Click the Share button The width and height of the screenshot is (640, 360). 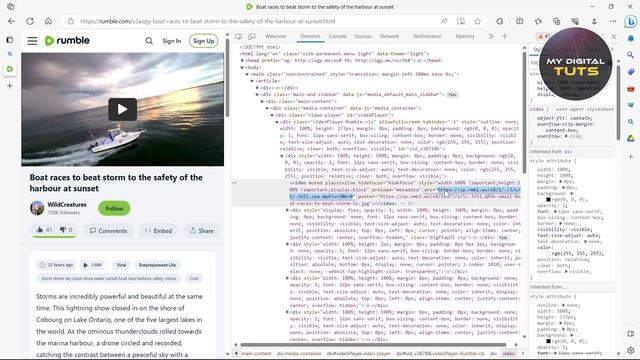click(202, 231)
